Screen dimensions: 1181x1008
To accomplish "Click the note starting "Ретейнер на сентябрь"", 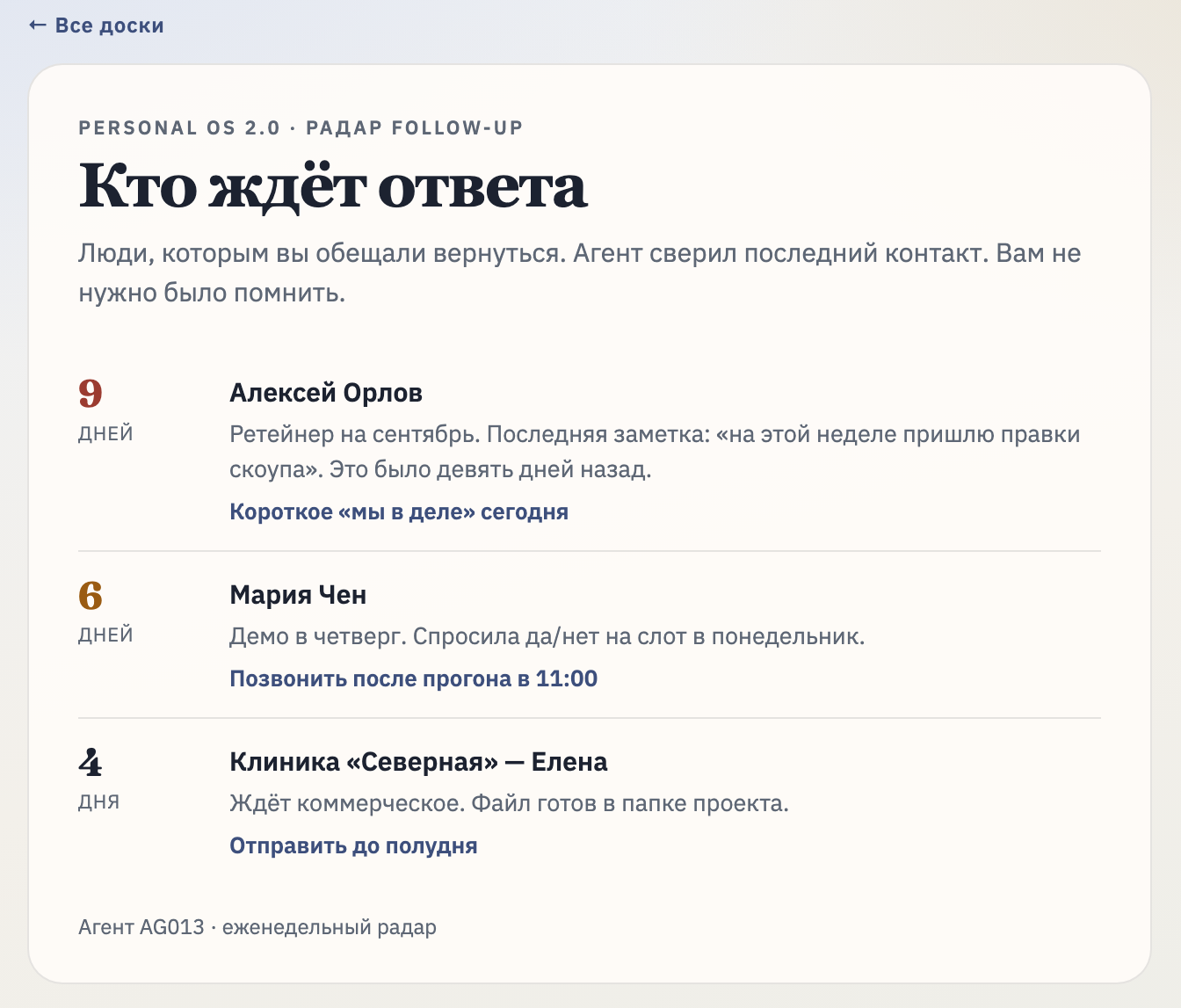I will pos(655,452).
